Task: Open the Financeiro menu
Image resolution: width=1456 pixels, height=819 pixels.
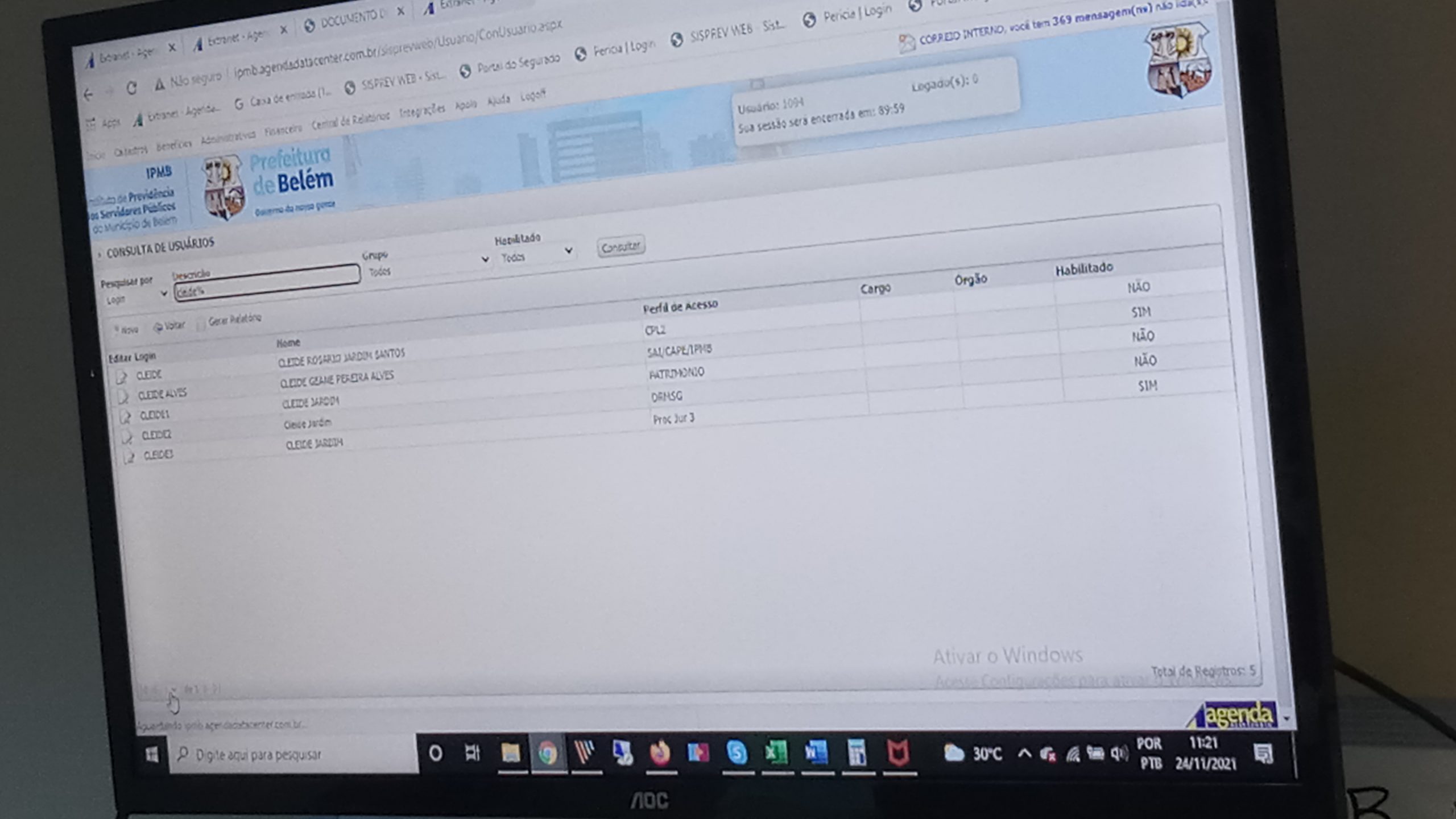Action: [x=283, y=130]
